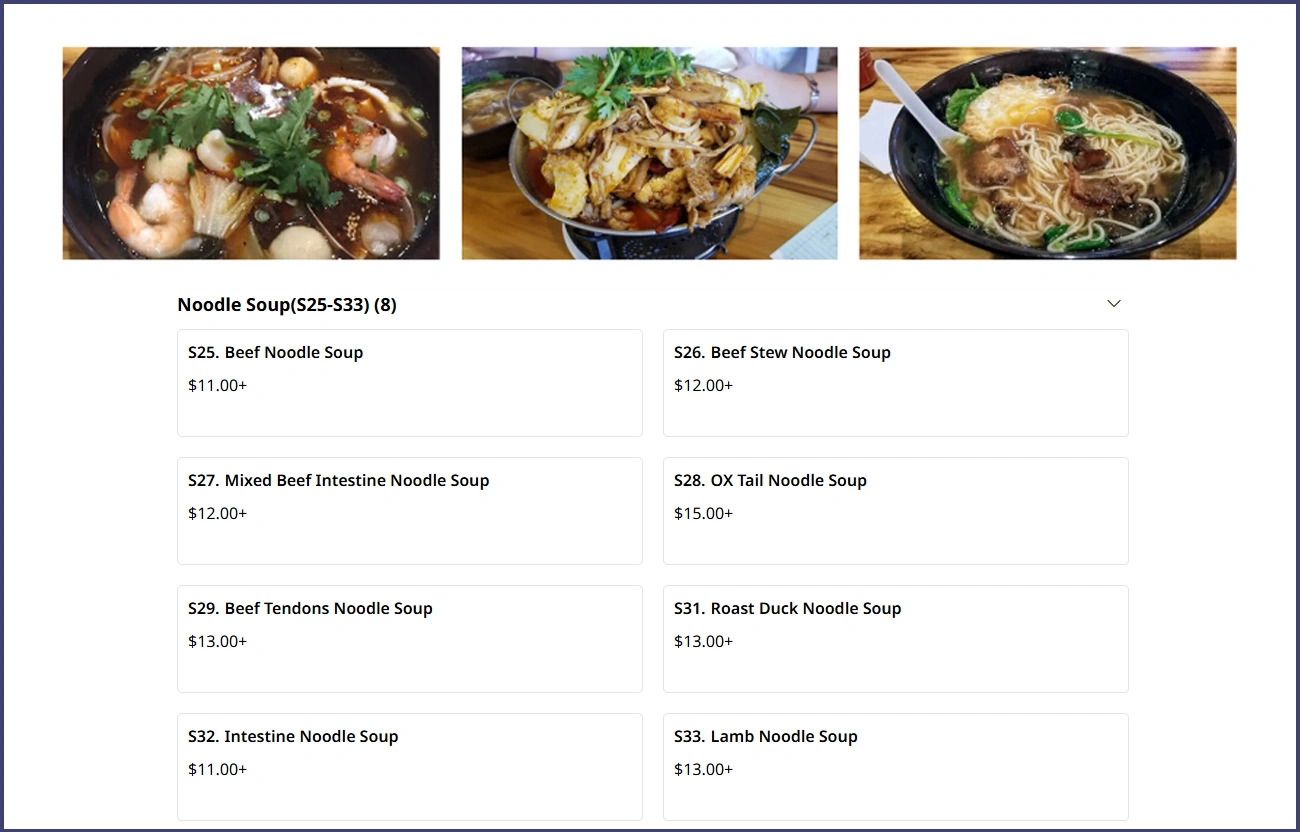Click the $12.00+ price under Beef Stew
Screen dimensions: 1300x832
point(703,385)
